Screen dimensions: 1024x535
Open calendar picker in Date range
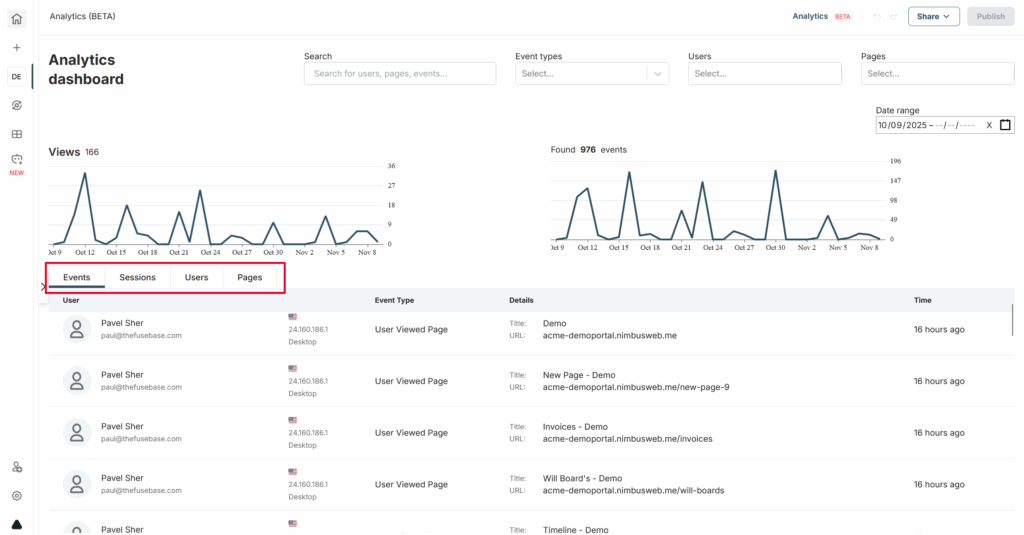coord(1005,125)
